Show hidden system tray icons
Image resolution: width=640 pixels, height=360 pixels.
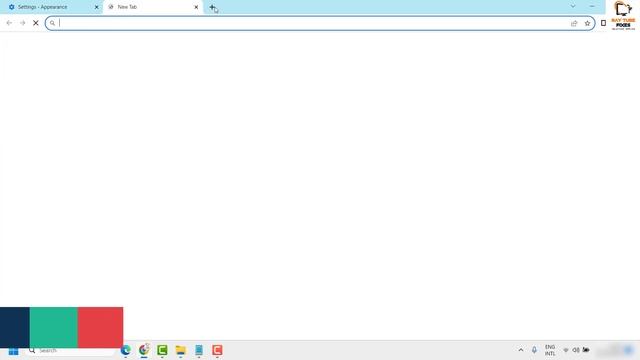click(521, 350)
